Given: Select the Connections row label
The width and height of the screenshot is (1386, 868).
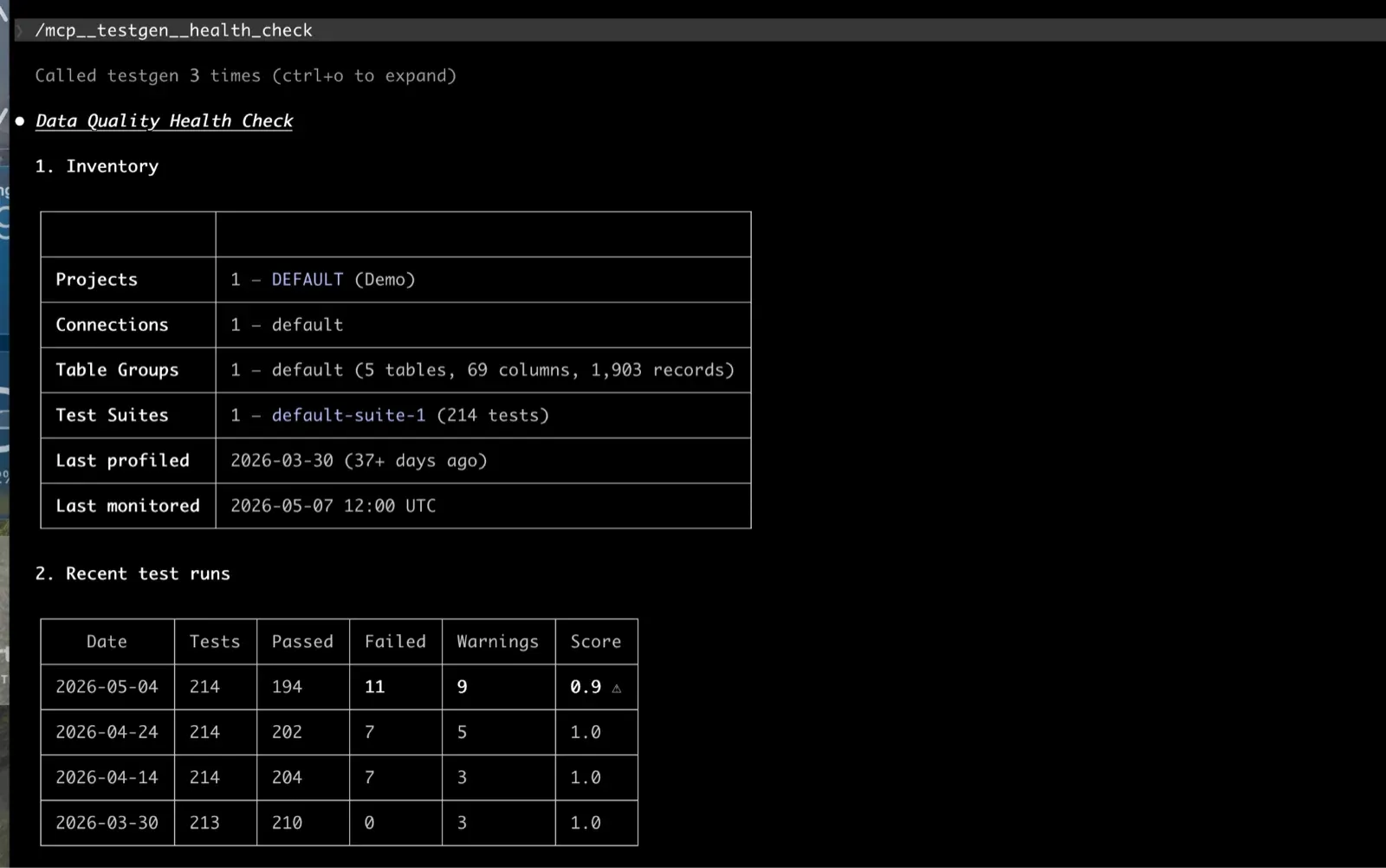Looking at the screenshot, I should 112,325.
